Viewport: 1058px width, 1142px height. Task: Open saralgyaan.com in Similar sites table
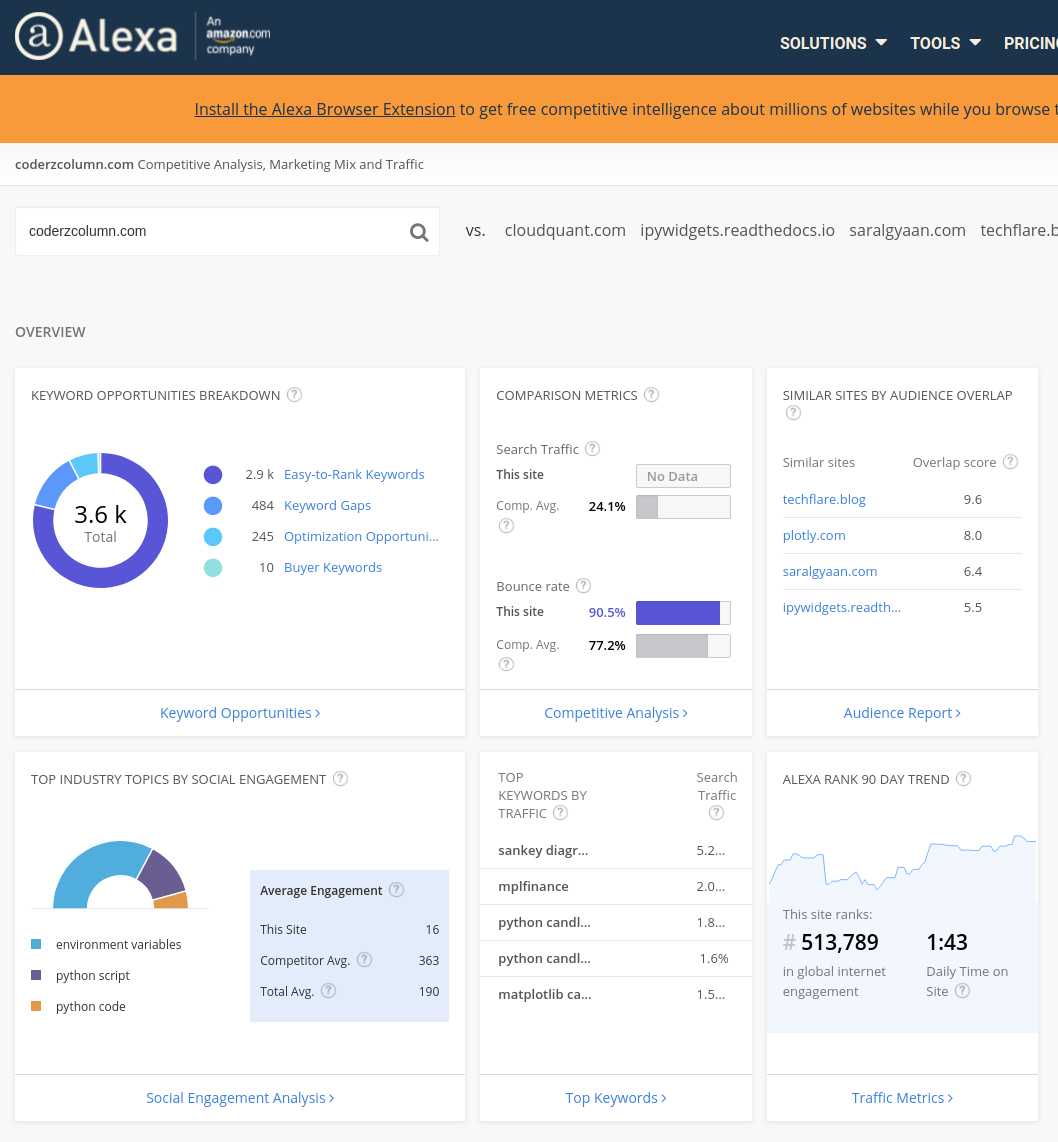pos(829,572)
